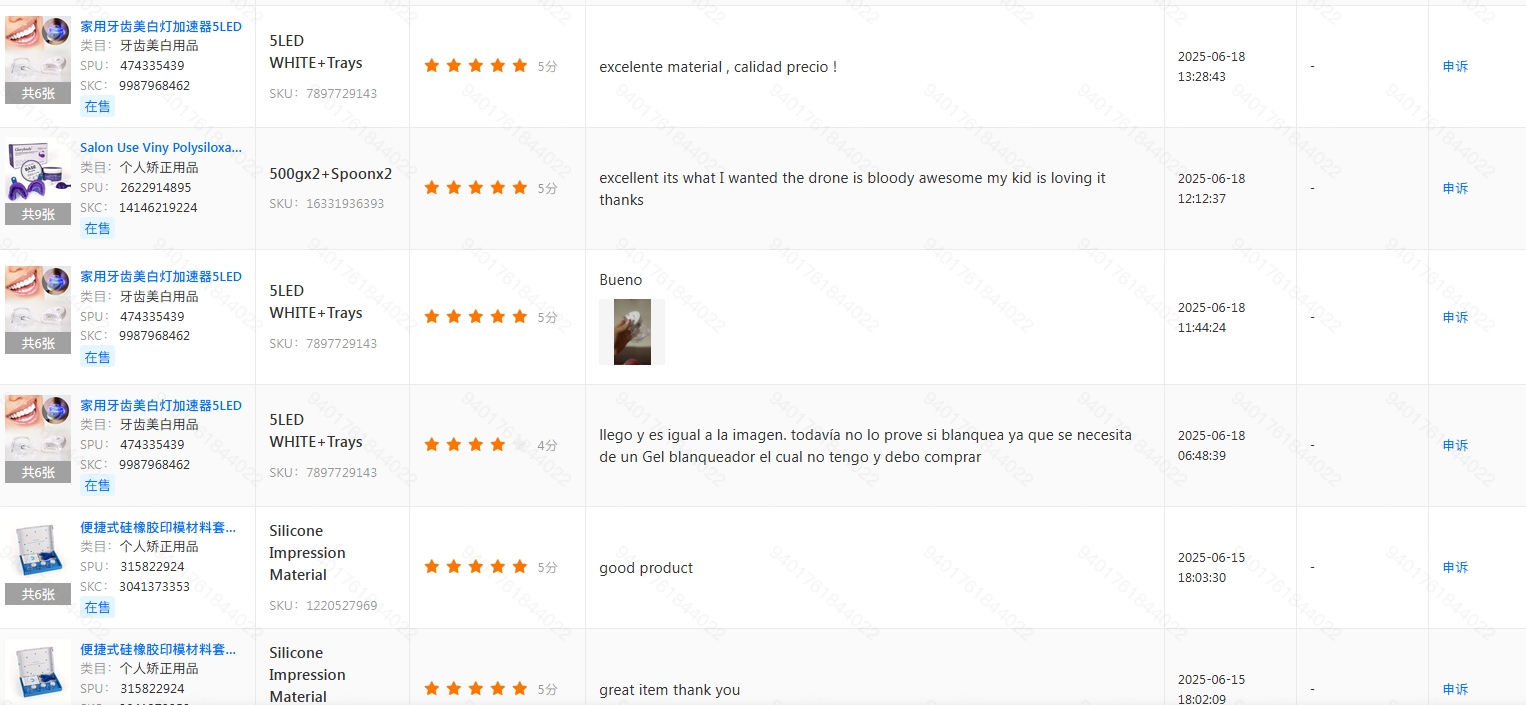
Task: Click 申诉 for the great item review
Action: (x=1455, y=690)
